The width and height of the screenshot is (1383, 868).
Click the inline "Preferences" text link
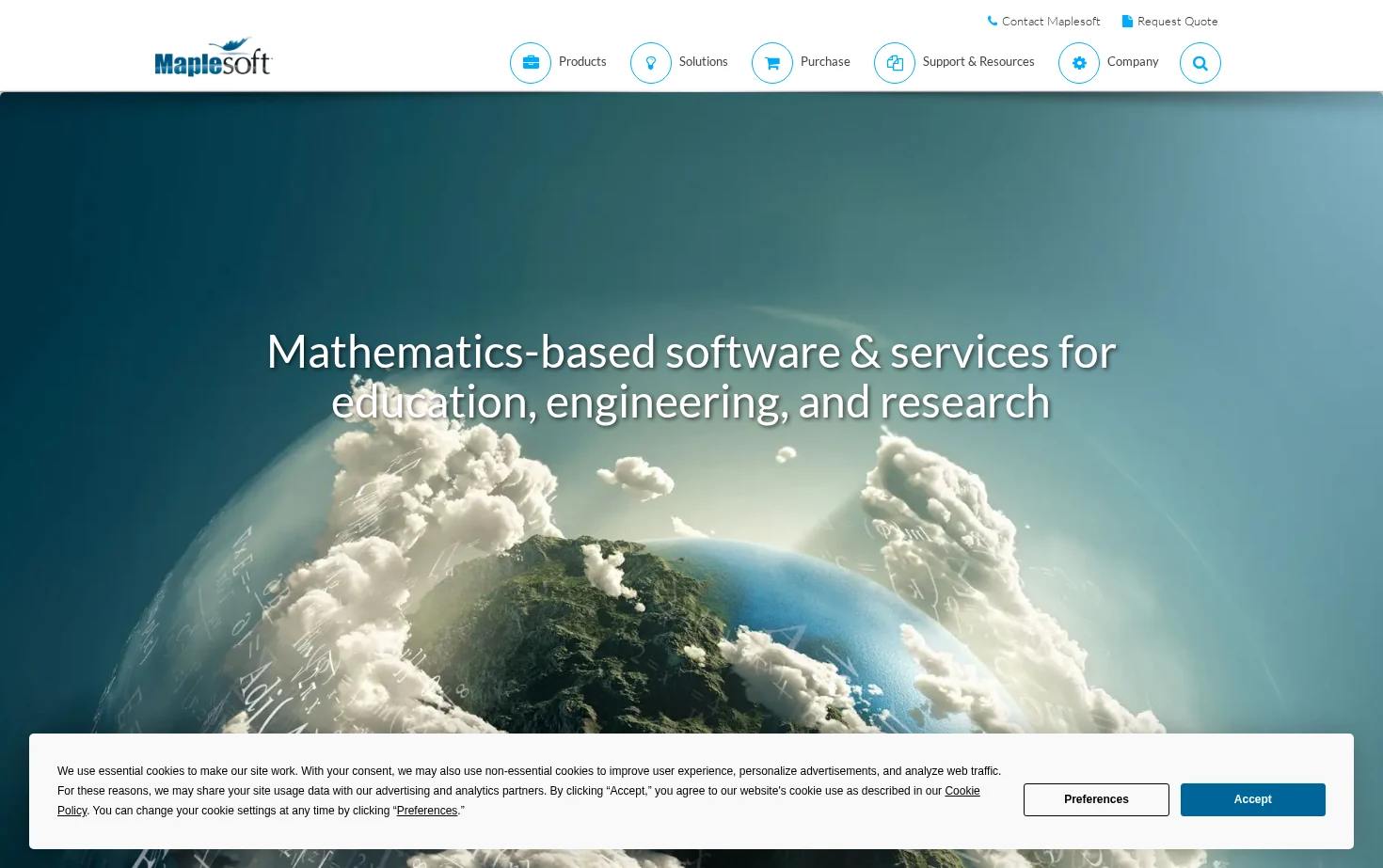click(427, 811)
